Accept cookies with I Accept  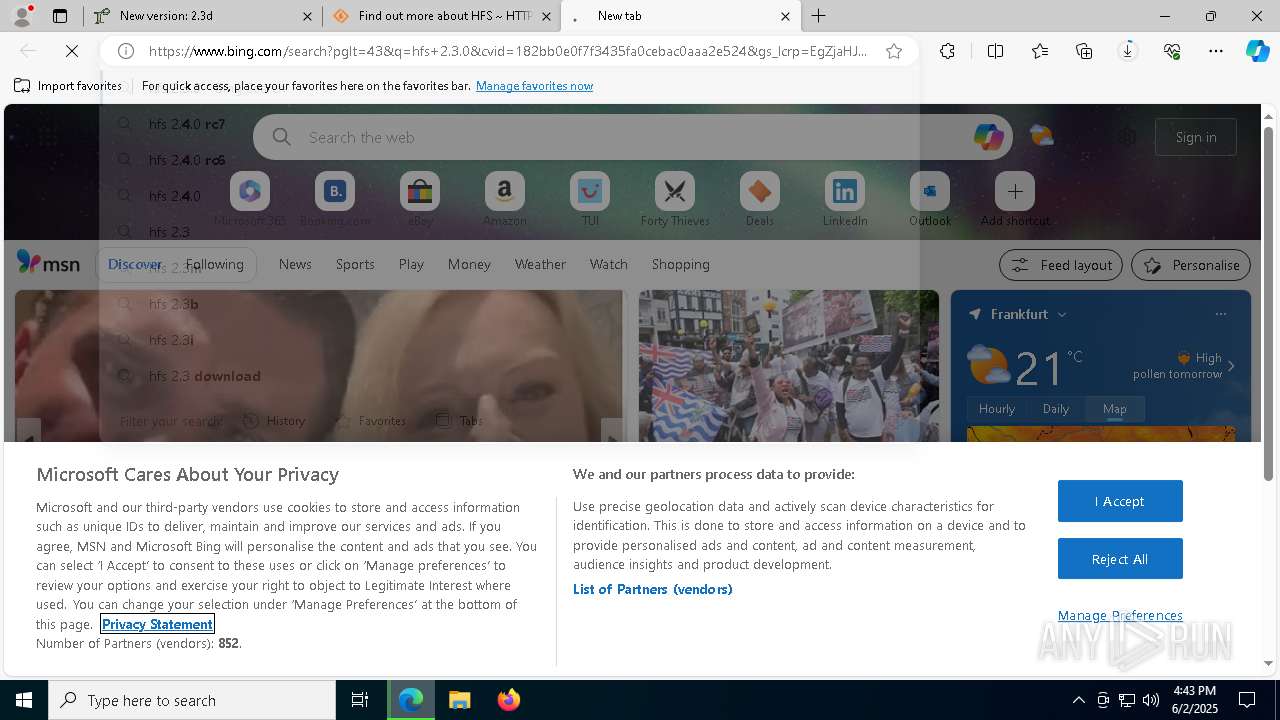click(x=1120, y=501)
